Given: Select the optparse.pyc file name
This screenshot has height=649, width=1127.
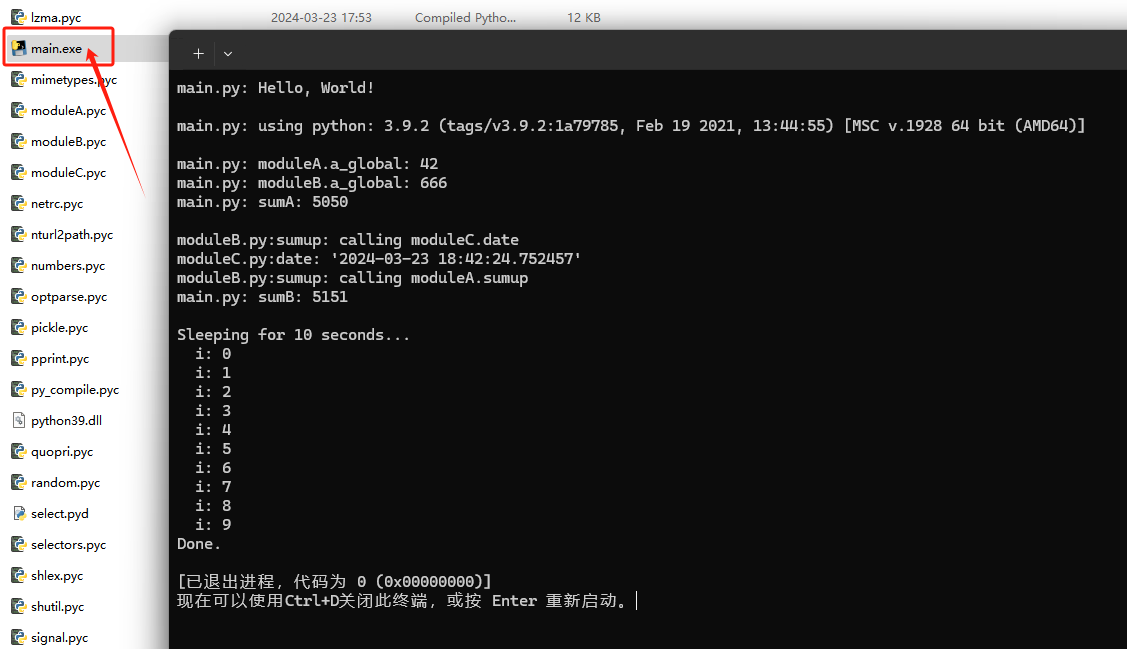Looking at the screenshot, I should (69, 296).
